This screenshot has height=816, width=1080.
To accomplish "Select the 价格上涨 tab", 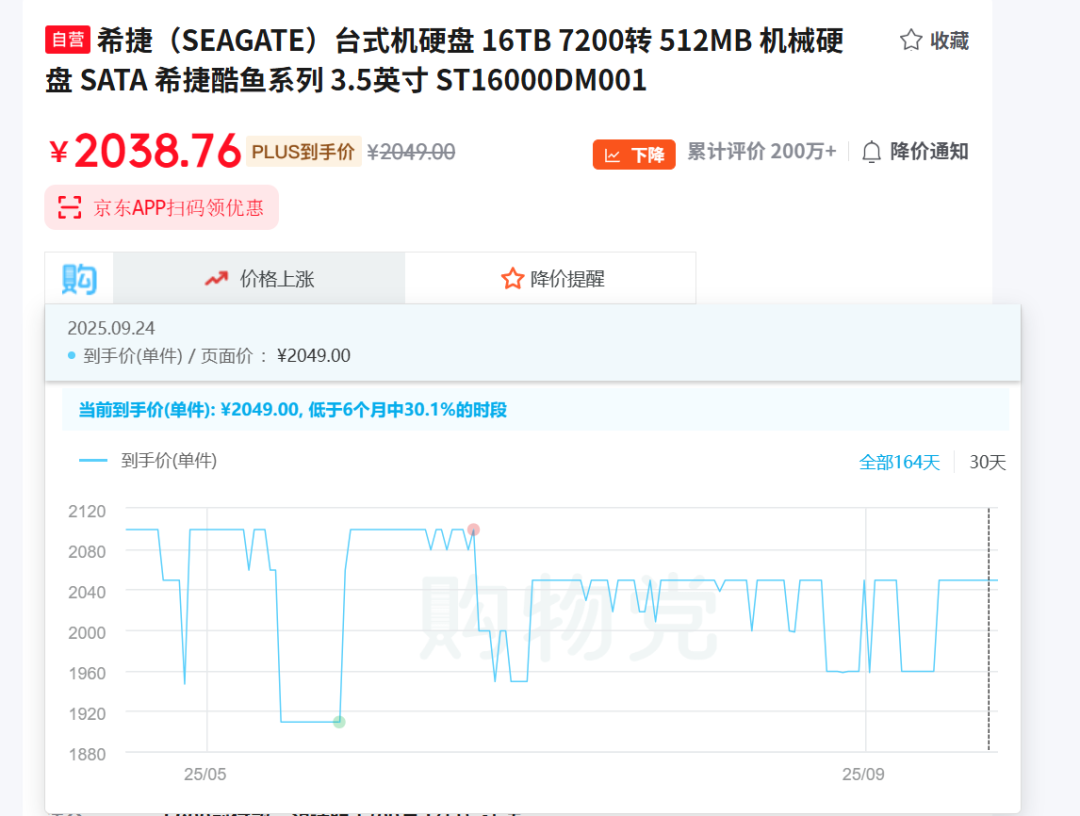I will 259,278.
